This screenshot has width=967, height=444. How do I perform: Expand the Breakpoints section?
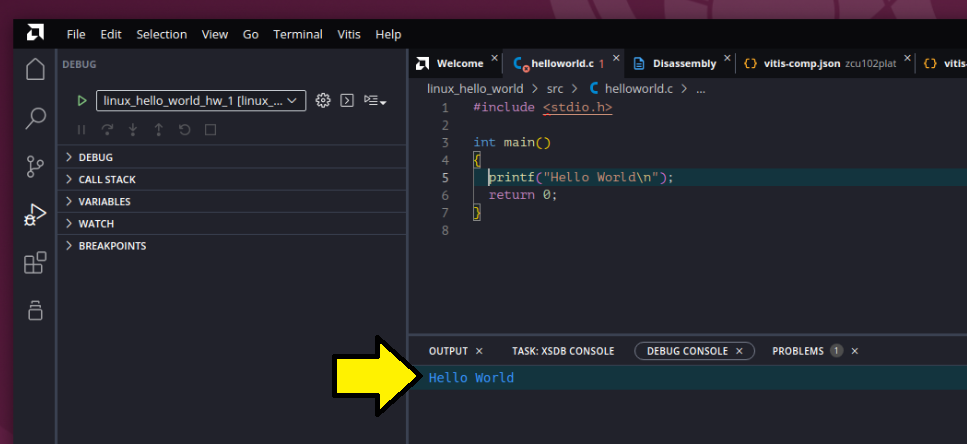pyautogui.click(x=112, y=246)
